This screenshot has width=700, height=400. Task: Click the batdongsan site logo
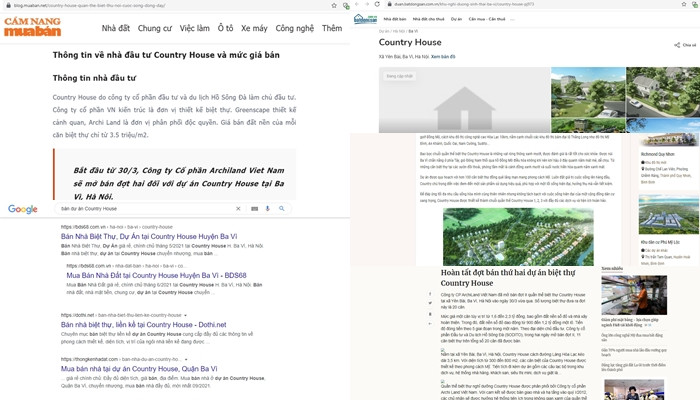click(x=366, y=18)
